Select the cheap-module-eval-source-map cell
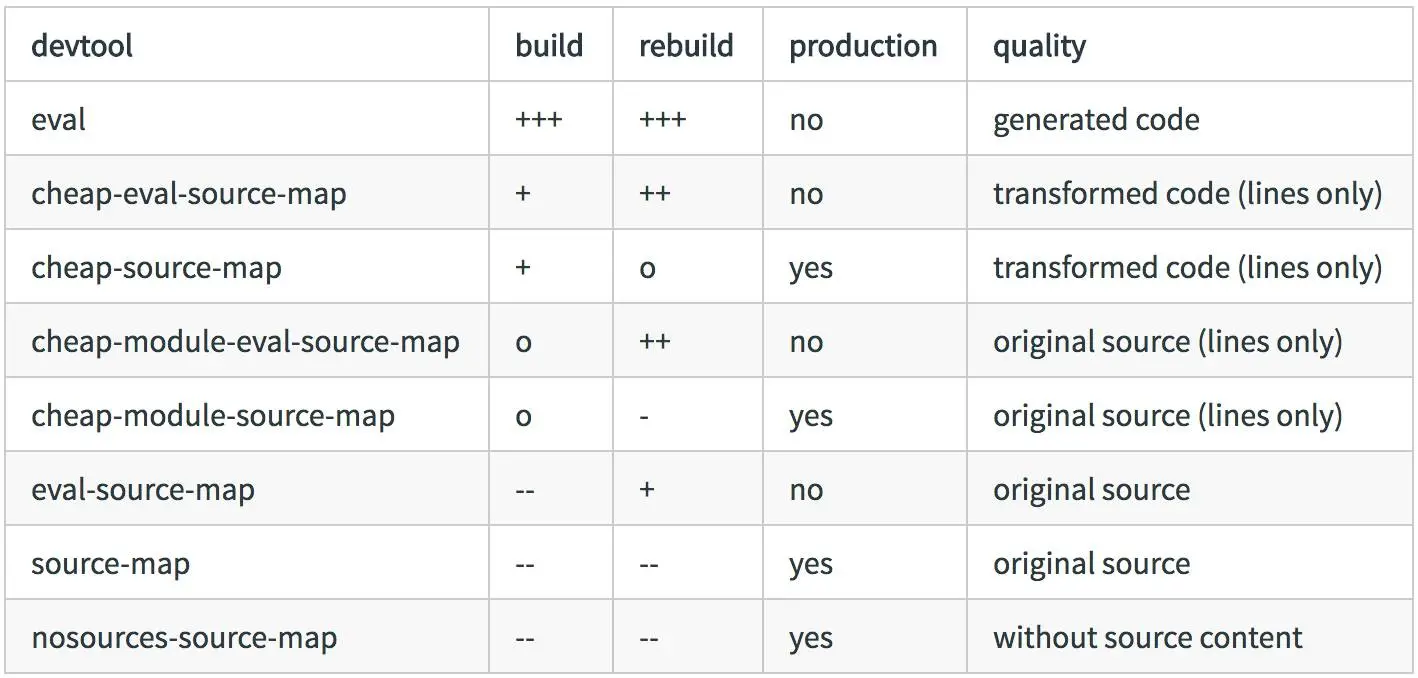 [x=245, y=342]
